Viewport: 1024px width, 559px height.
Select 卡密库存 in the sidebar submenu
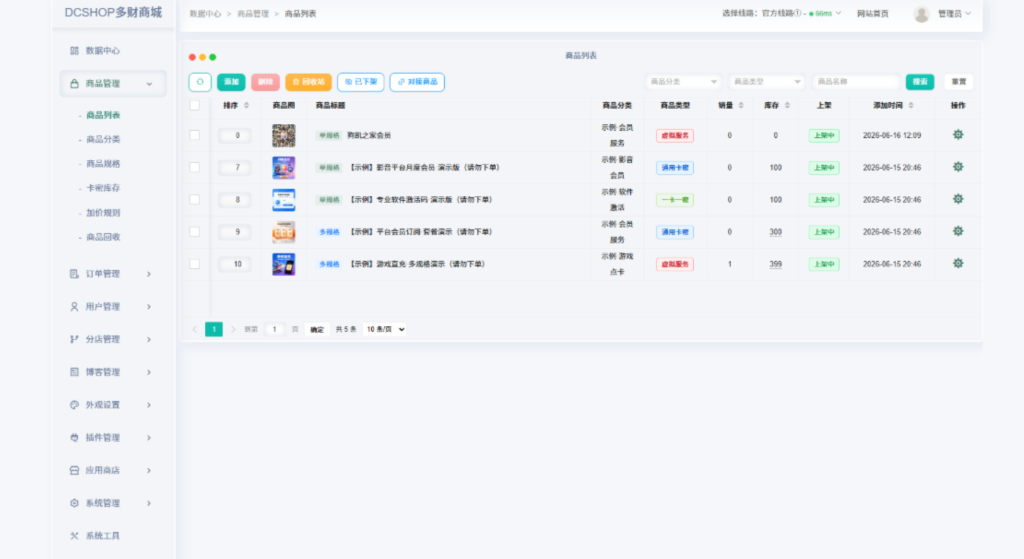click(x=103, y=188)
